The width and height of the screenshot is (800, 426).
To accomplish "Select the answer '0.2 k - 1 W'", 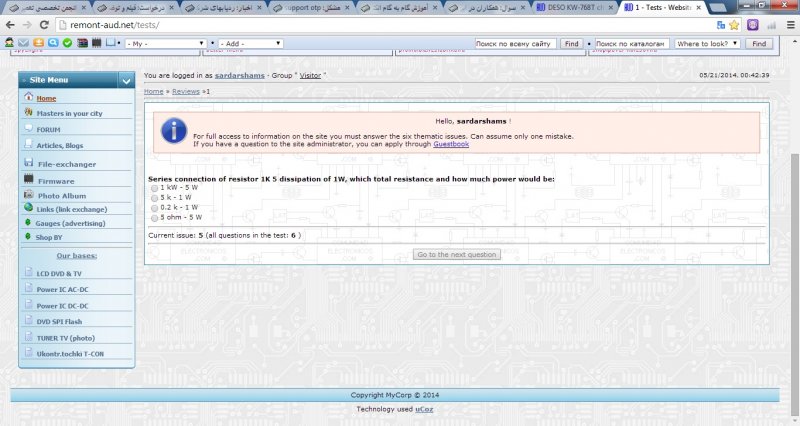I will pos(155,208).
